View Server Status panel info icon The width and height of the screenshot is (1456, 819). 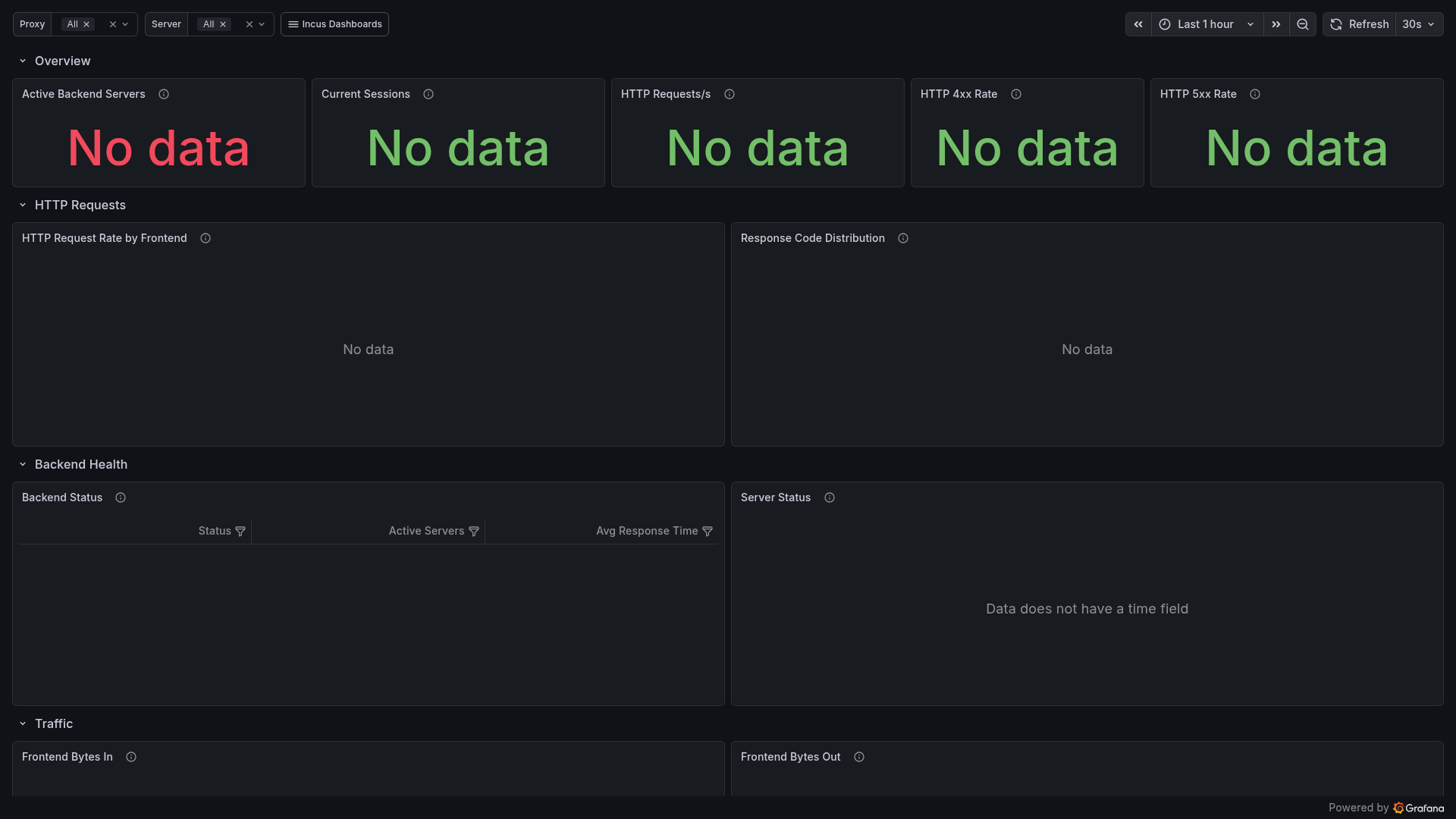pyautogui.click(x=830, y=497)
